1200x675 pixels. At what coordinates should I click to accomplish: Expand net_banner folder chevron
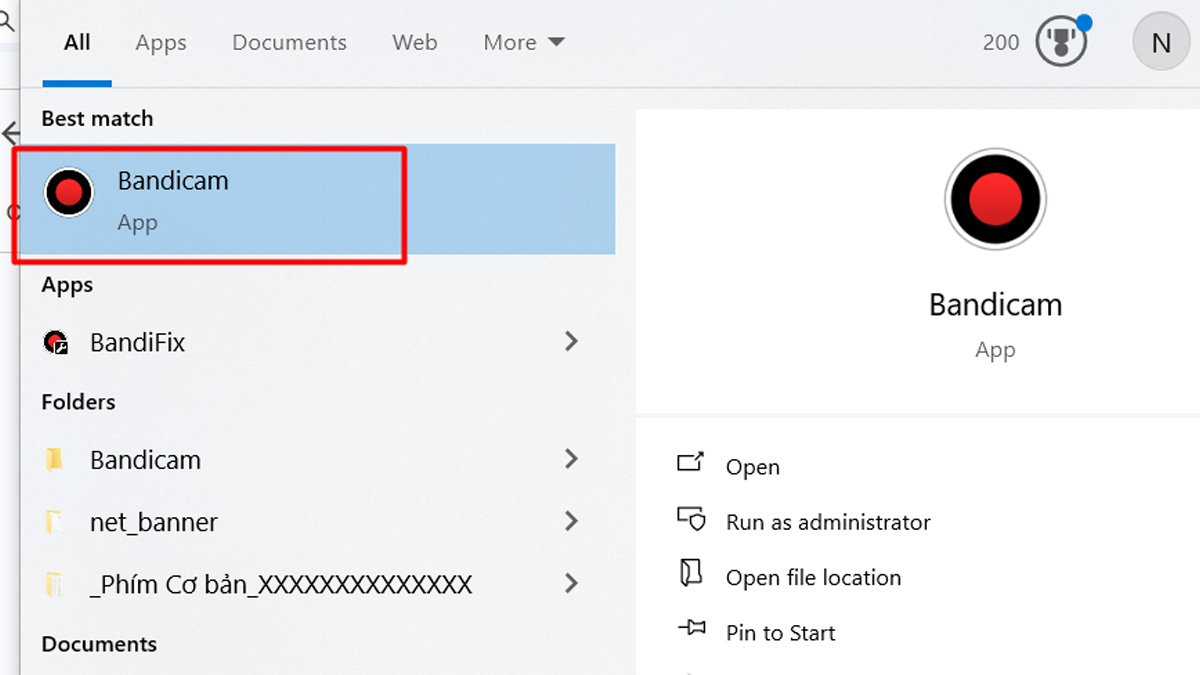pyautogui.click(x=571, y=520)
